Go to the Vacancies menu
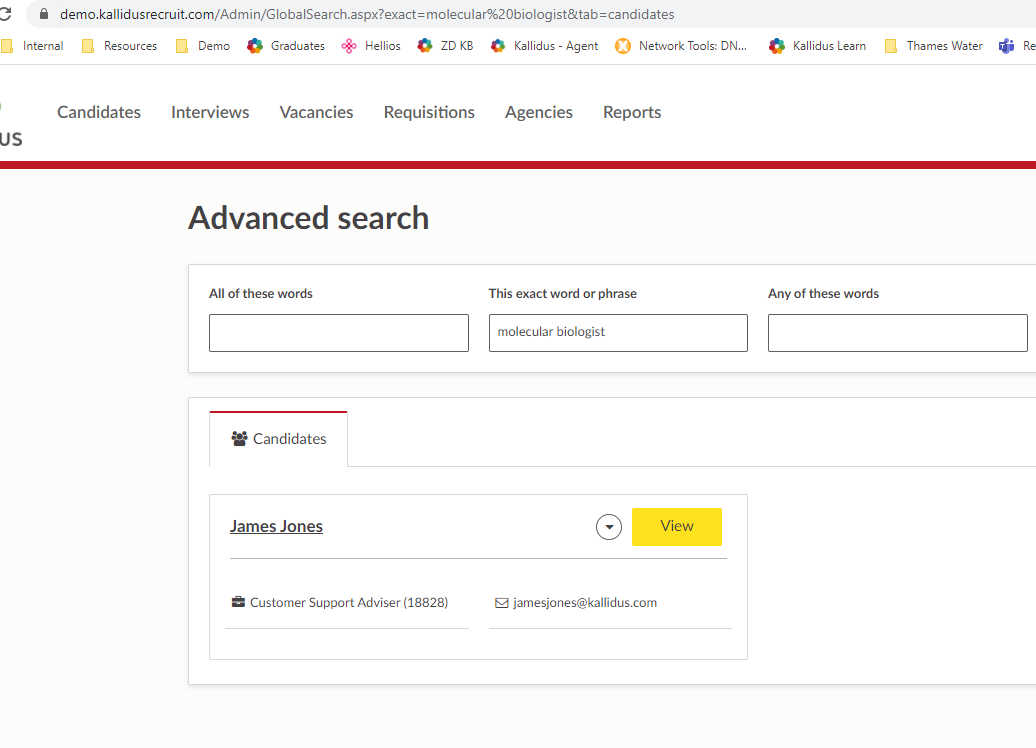The width and height of the screenshot is (1036, 748). coord(316,112)
